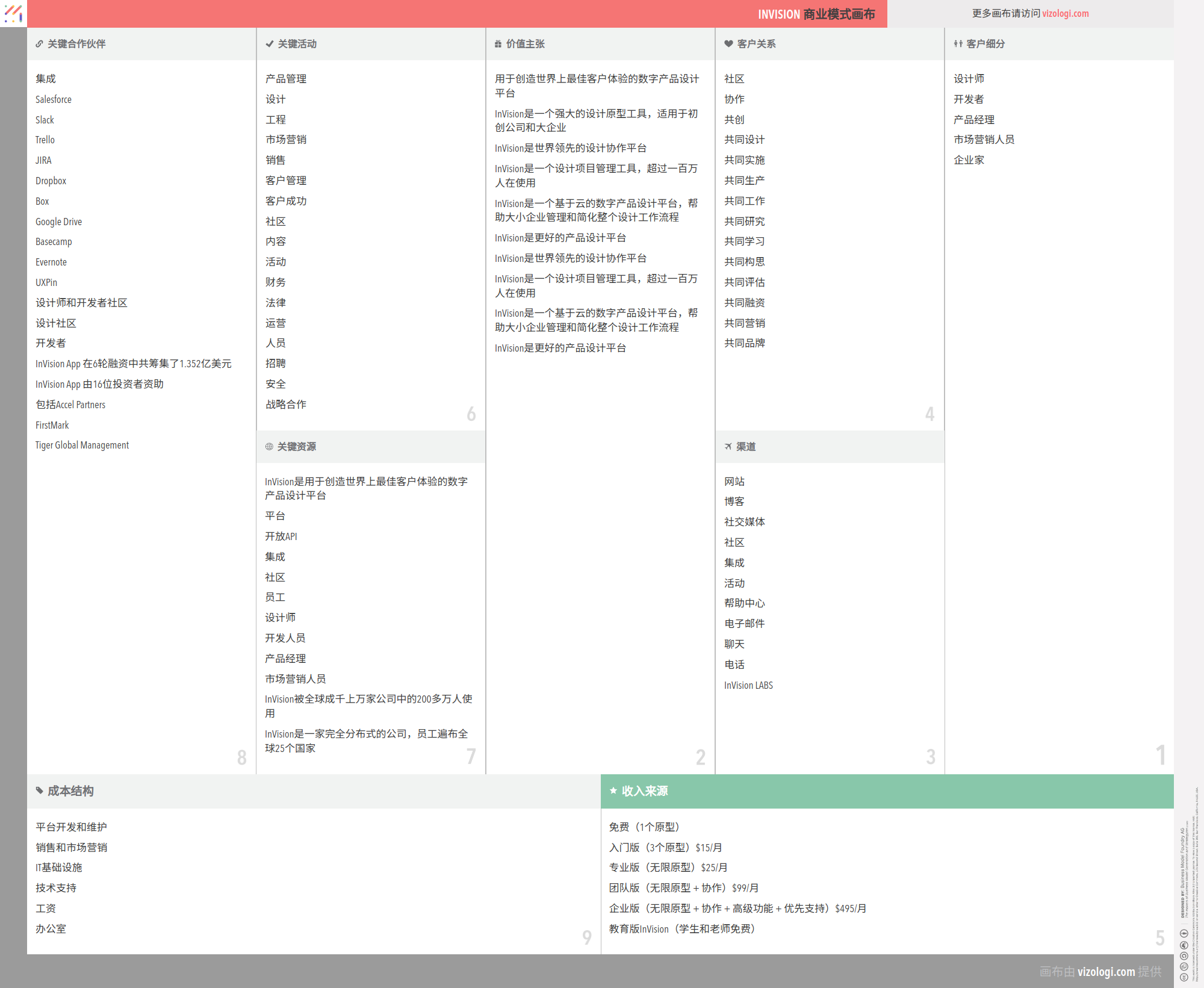Click the Salesforce partner entry
This screenshot has height=988, width=1204.
point(54,99)
